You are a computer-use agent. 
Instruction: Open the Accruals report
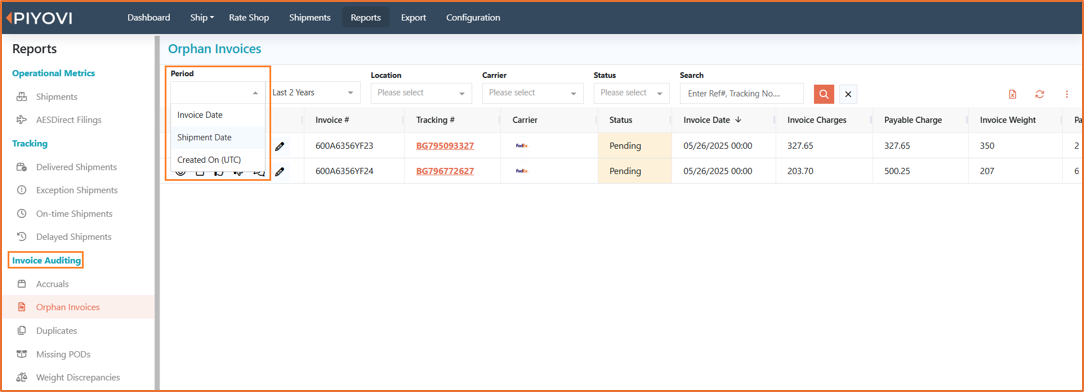tap(53, 284)
